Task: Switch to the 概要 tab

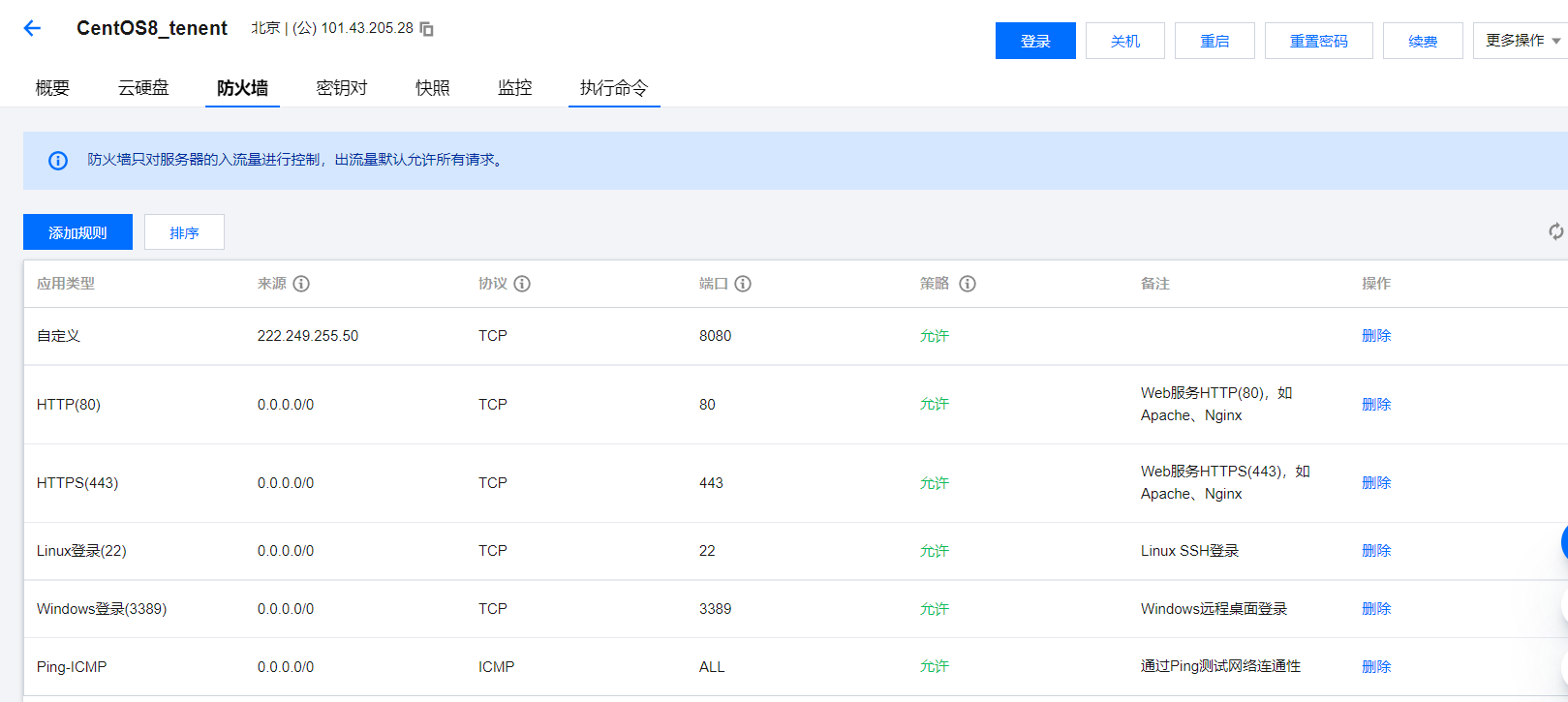Action: point(52,88)
